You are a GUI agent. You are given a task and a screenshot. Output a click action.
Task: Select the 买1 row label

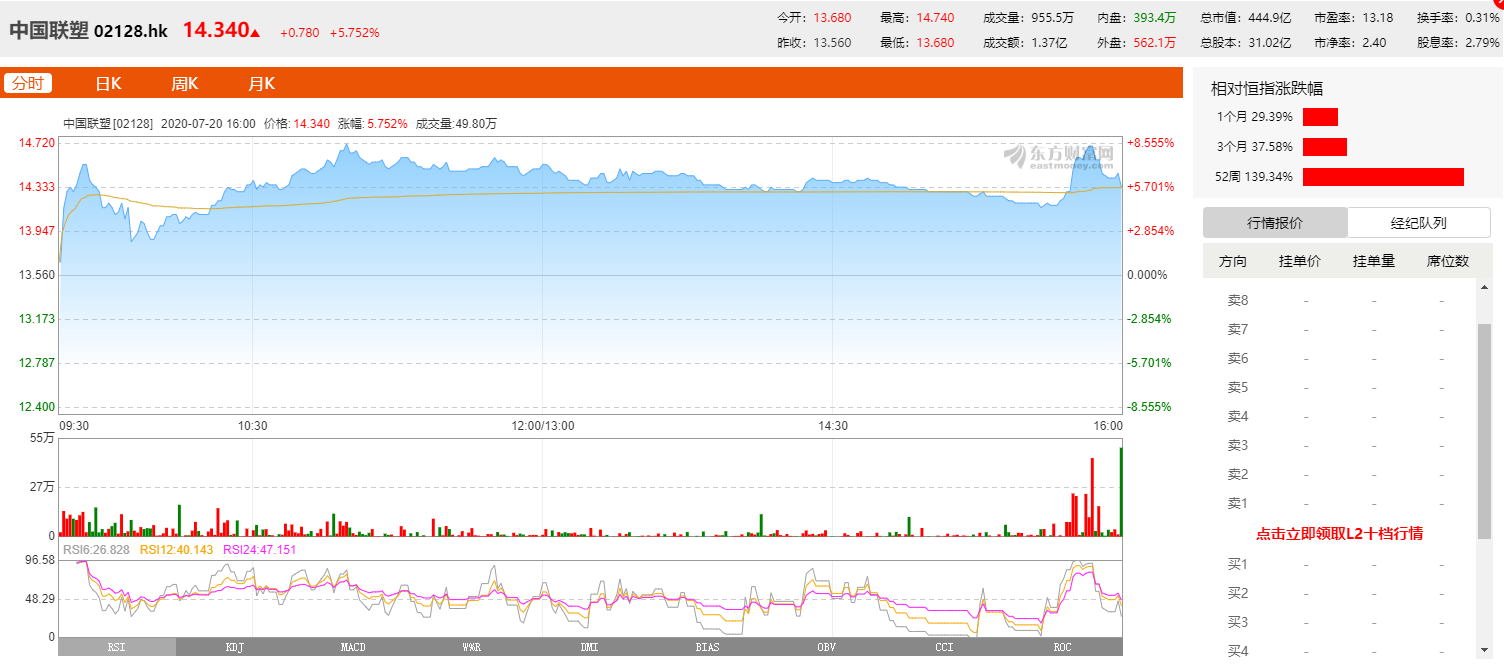click(1238, 565)
